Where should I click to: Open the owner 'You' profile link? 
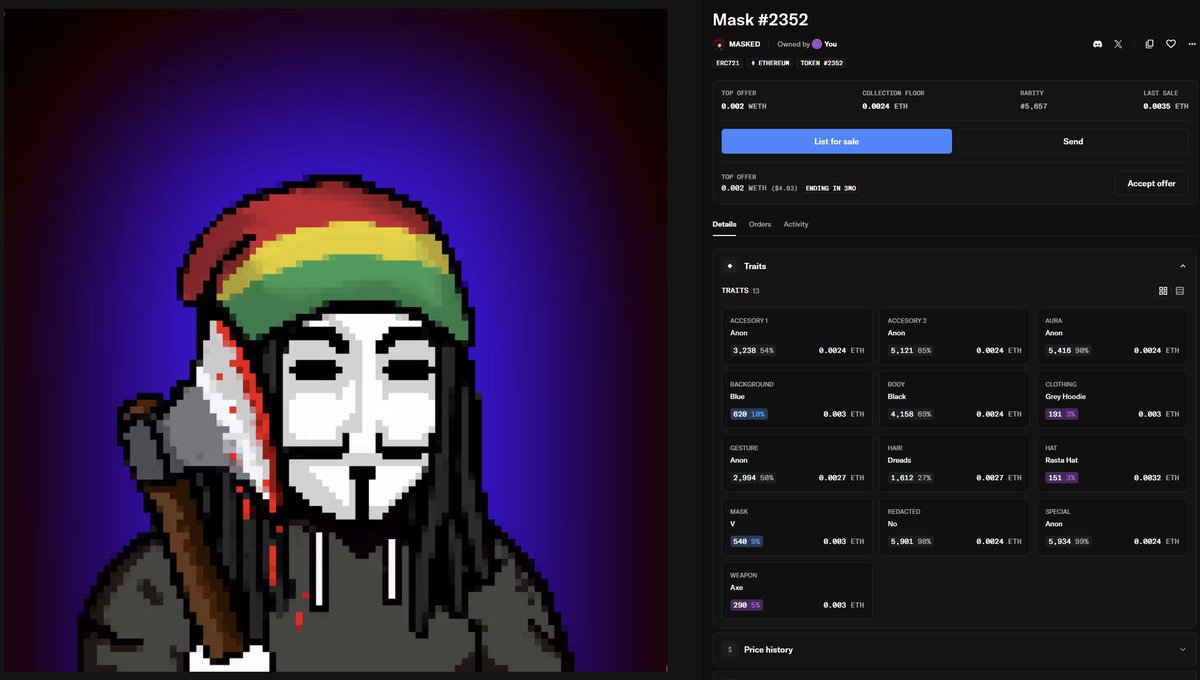[831, 44]
